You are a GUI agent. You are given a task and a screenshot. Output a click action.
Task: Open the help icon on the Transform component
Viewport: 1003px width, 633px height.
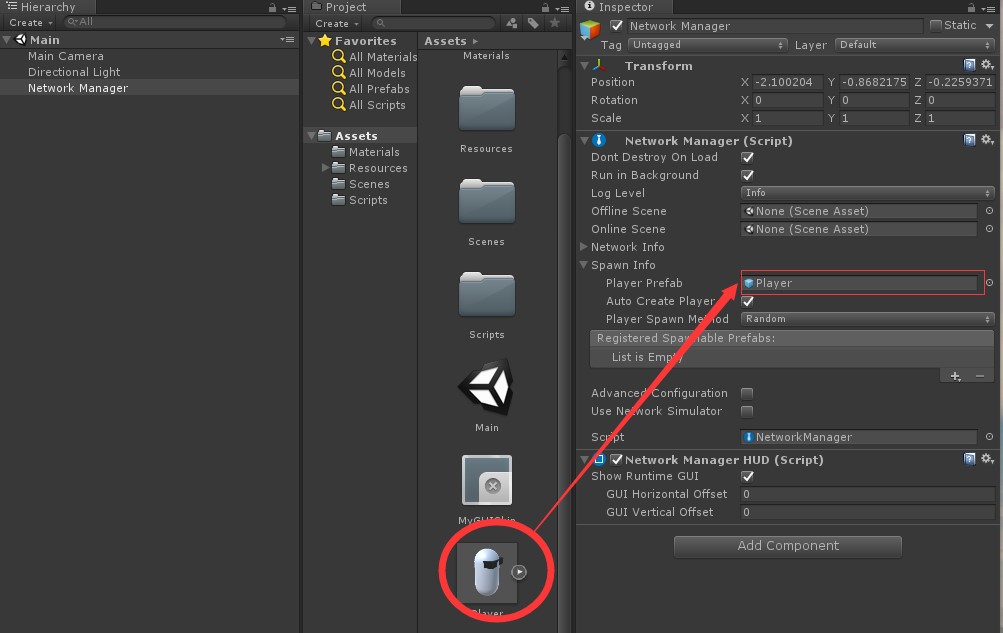pos(968,64)
